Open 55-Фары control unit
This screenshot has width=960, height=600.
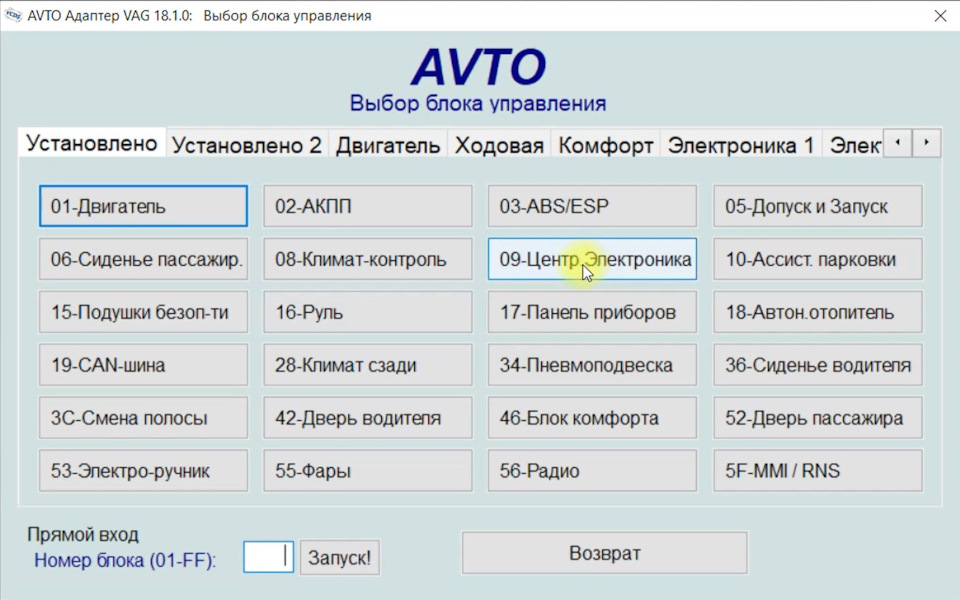pyautogui.click(x=368, y=471)
